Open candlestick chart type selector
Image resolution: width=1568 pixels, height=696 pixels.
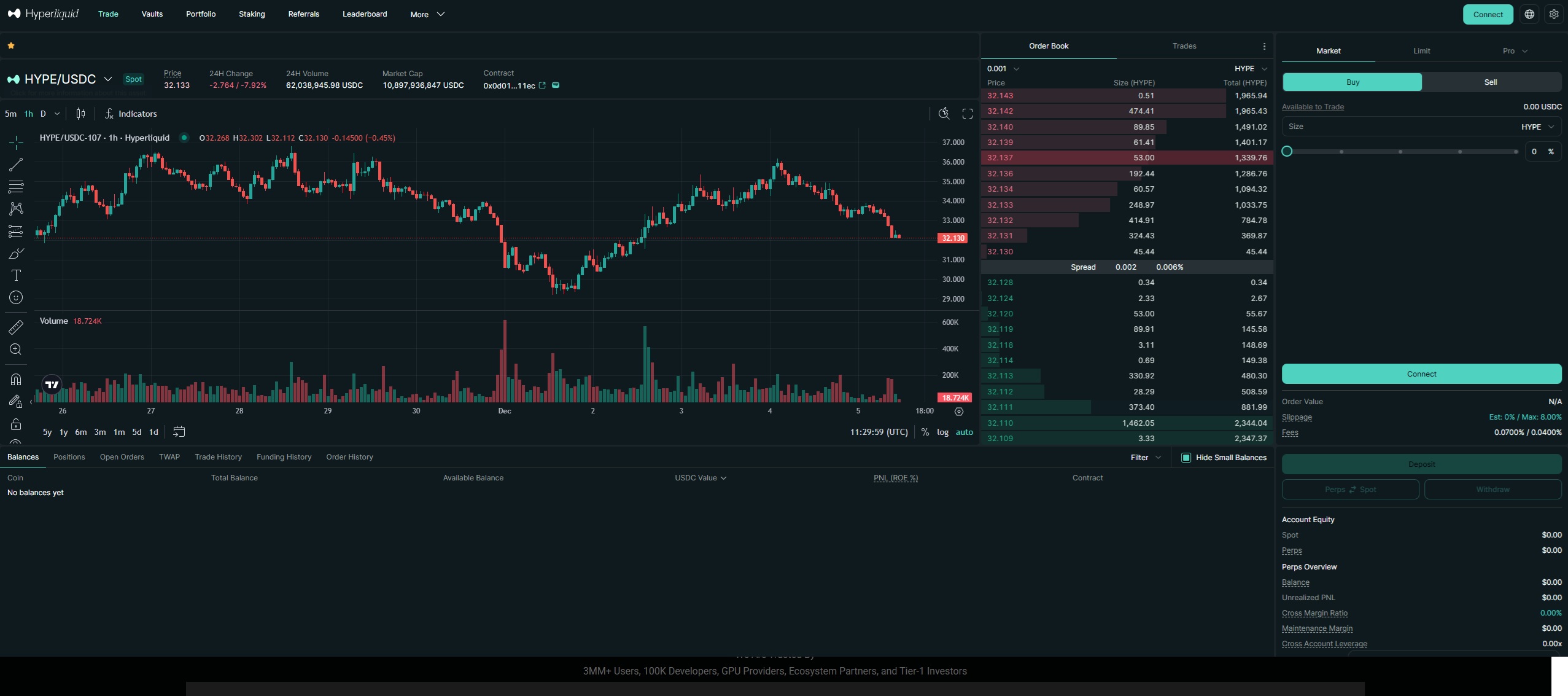tap(80, 114)
